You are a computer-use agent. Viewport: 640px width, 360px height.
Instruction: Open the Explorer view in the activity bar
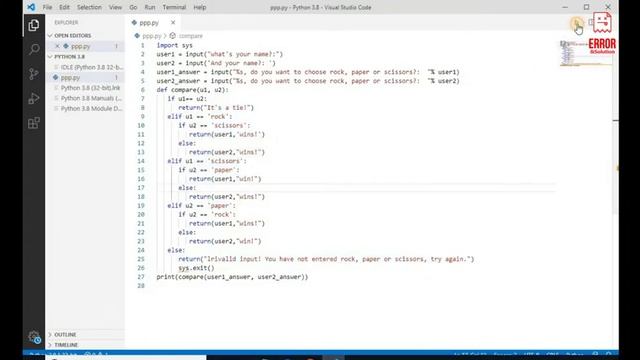[x=34, y=25]
